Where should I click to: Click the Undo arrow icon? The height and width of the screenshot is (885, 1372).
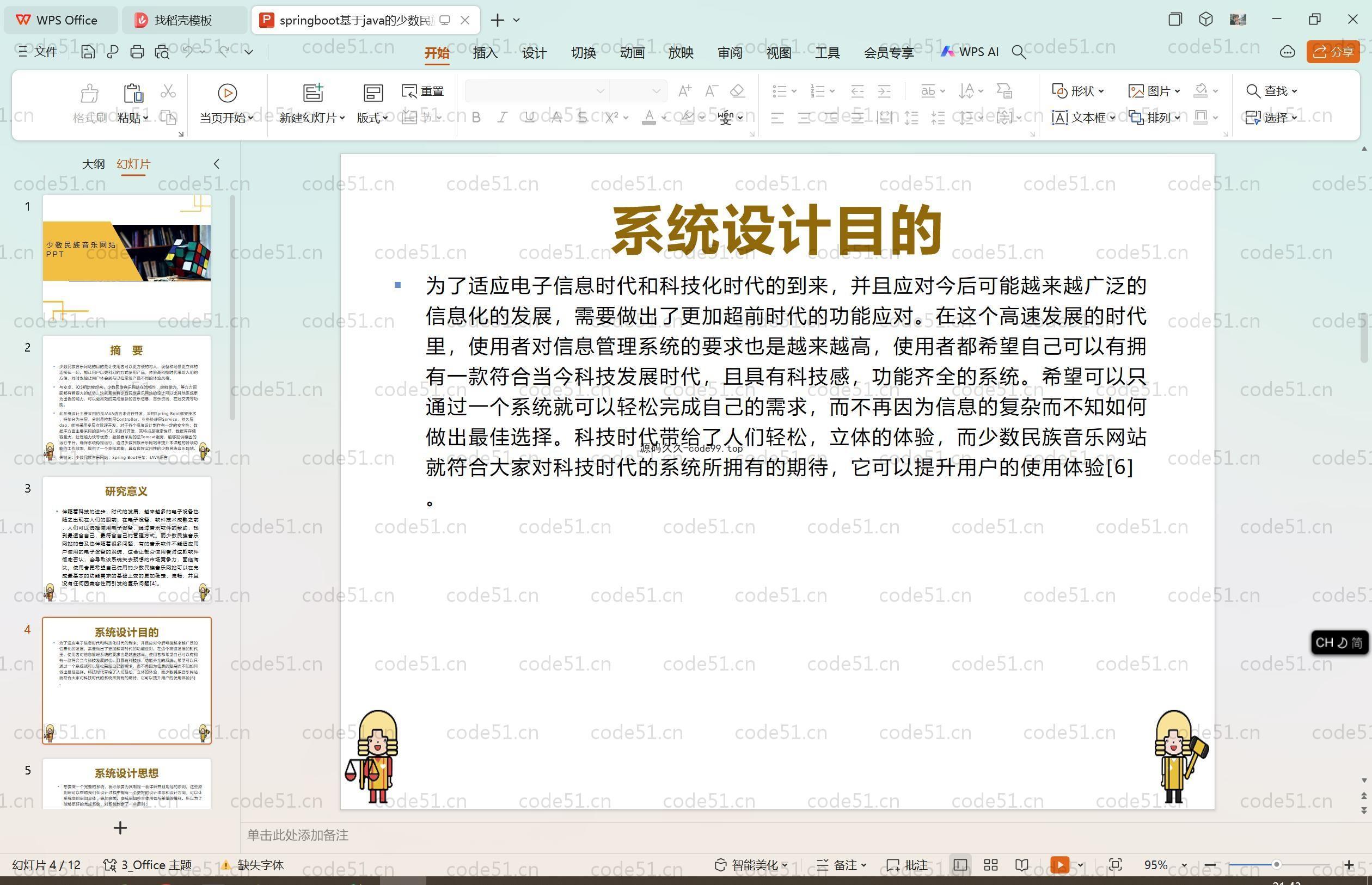[187, 52]
